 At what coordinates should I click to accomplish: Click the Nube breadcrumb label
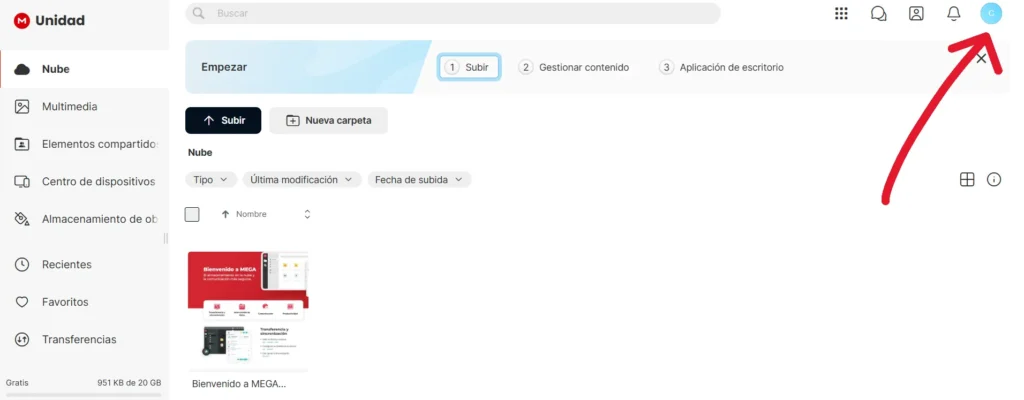[200, 152]
